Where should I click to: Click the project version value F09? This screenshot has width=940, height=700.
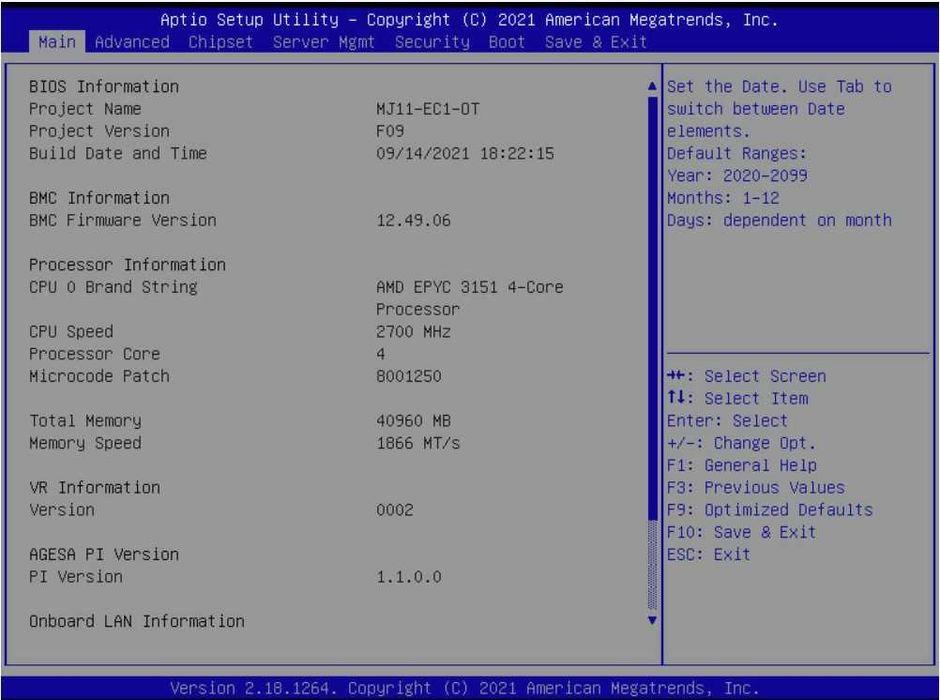click(x=390, y=131)
